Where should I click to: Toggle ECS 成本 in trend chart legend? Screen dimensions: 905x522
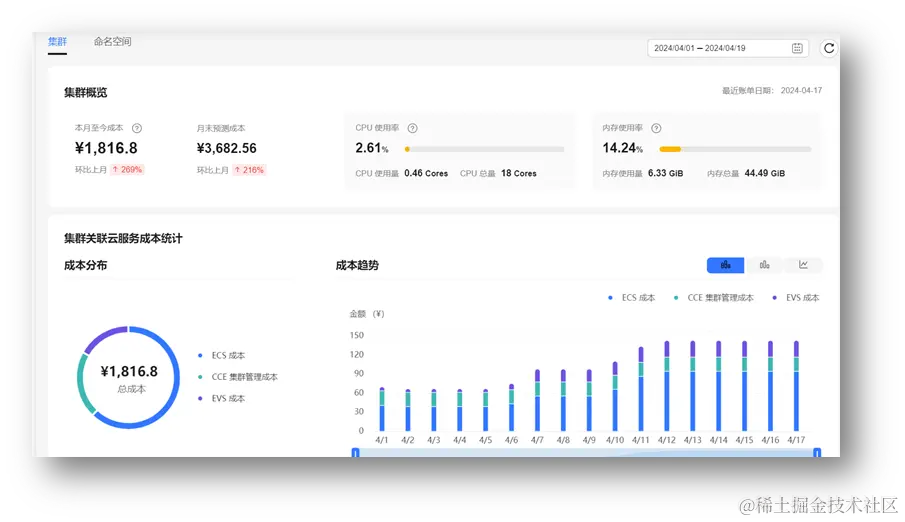click(x=631, y=298)
